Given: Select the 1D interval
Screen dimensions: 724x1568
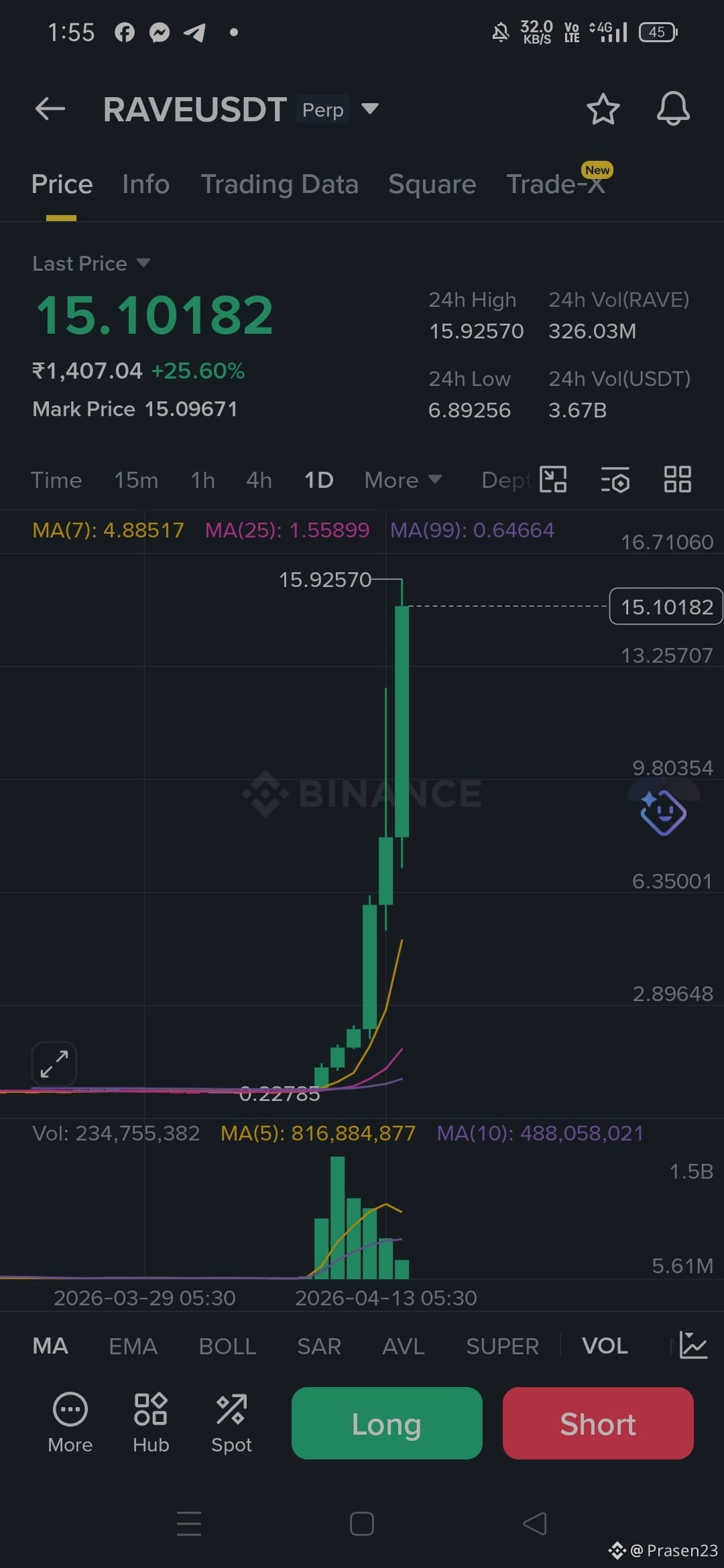Looking at the screenshot, I should [x=318, y=480].
